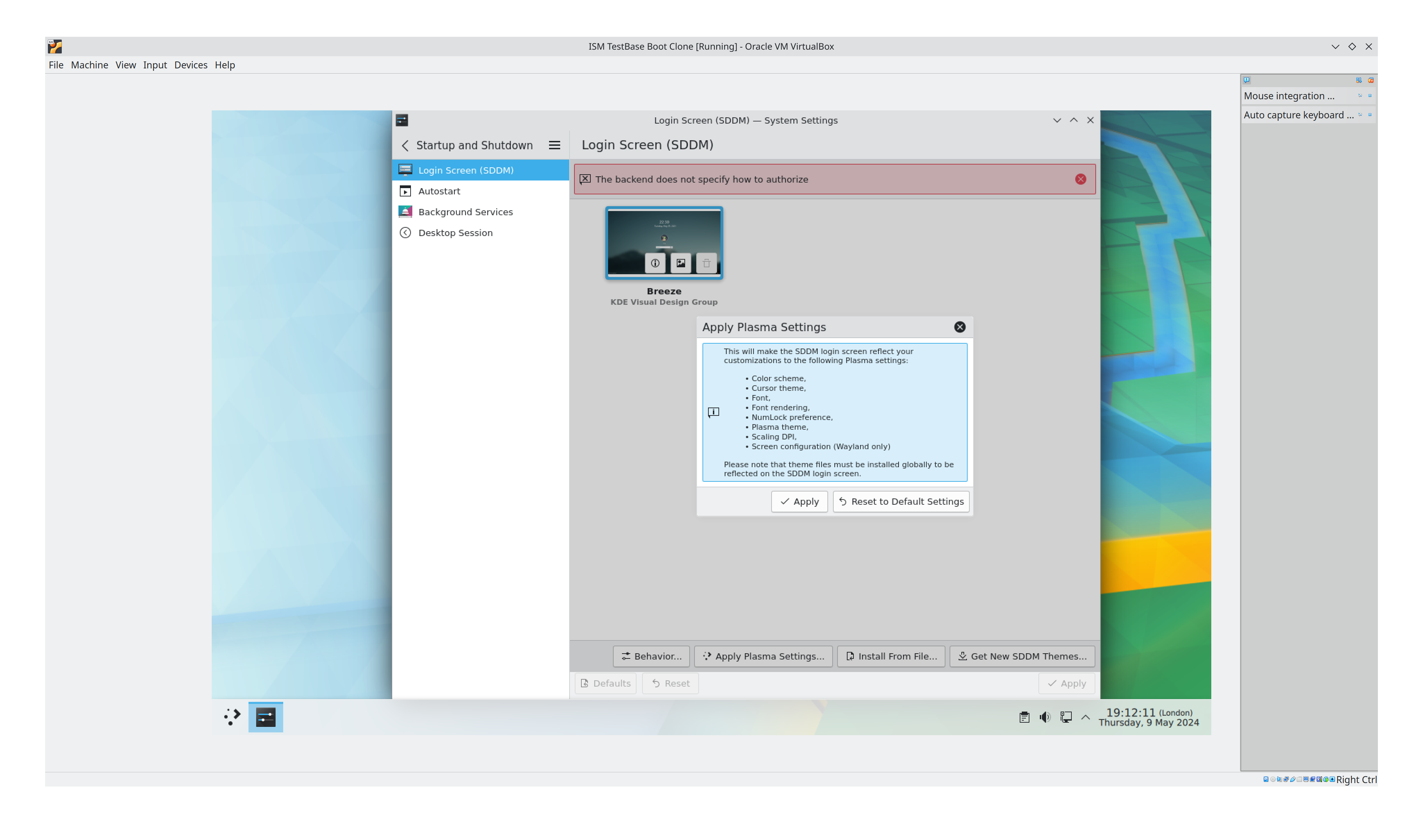The width and height of the screenshot is (1423, 840).
Task: Dismiss the red backend authorization error message
Action: click(x=1080, y=179)
